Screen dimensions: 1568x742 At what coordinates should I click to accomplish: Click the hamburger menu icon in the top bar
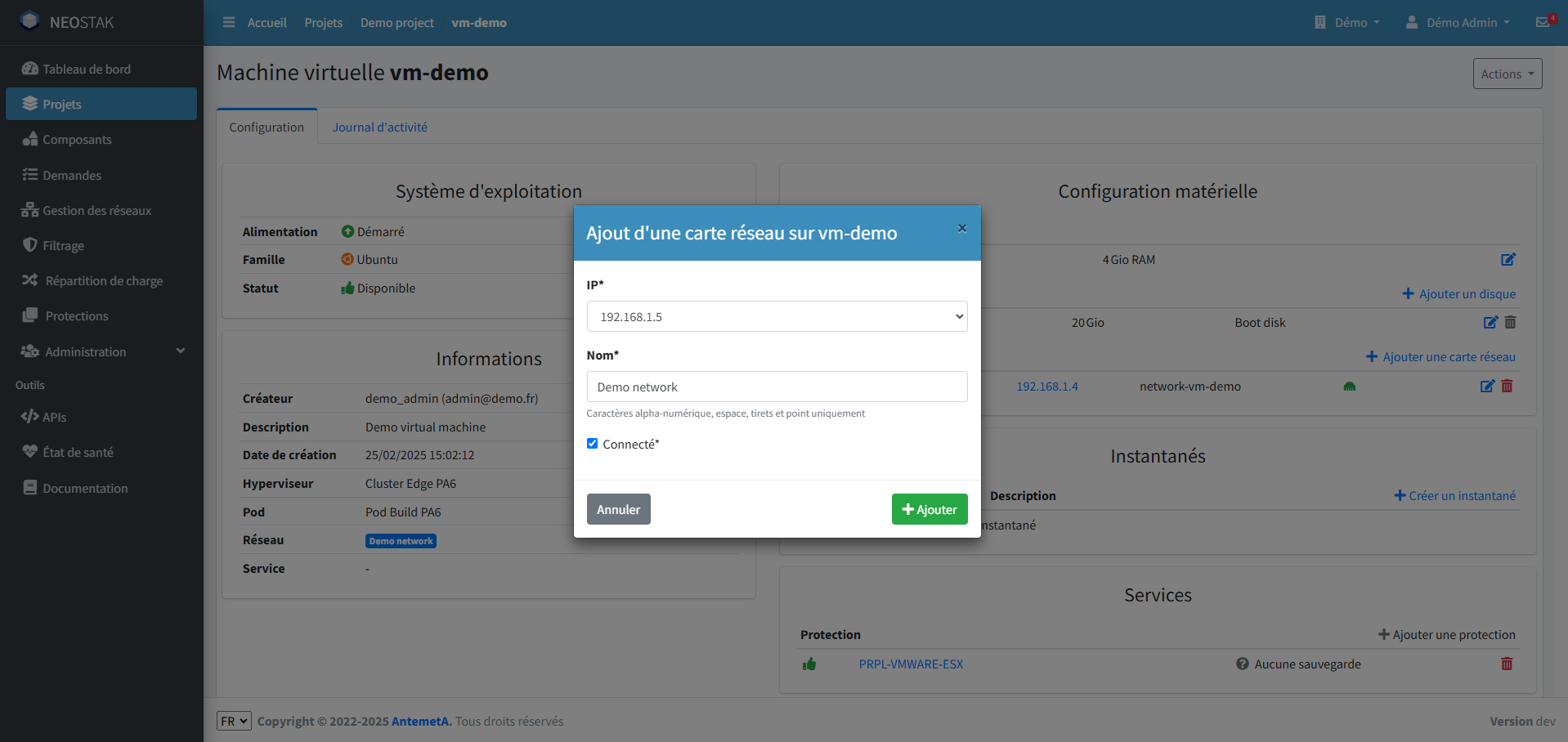click(228, 22)
